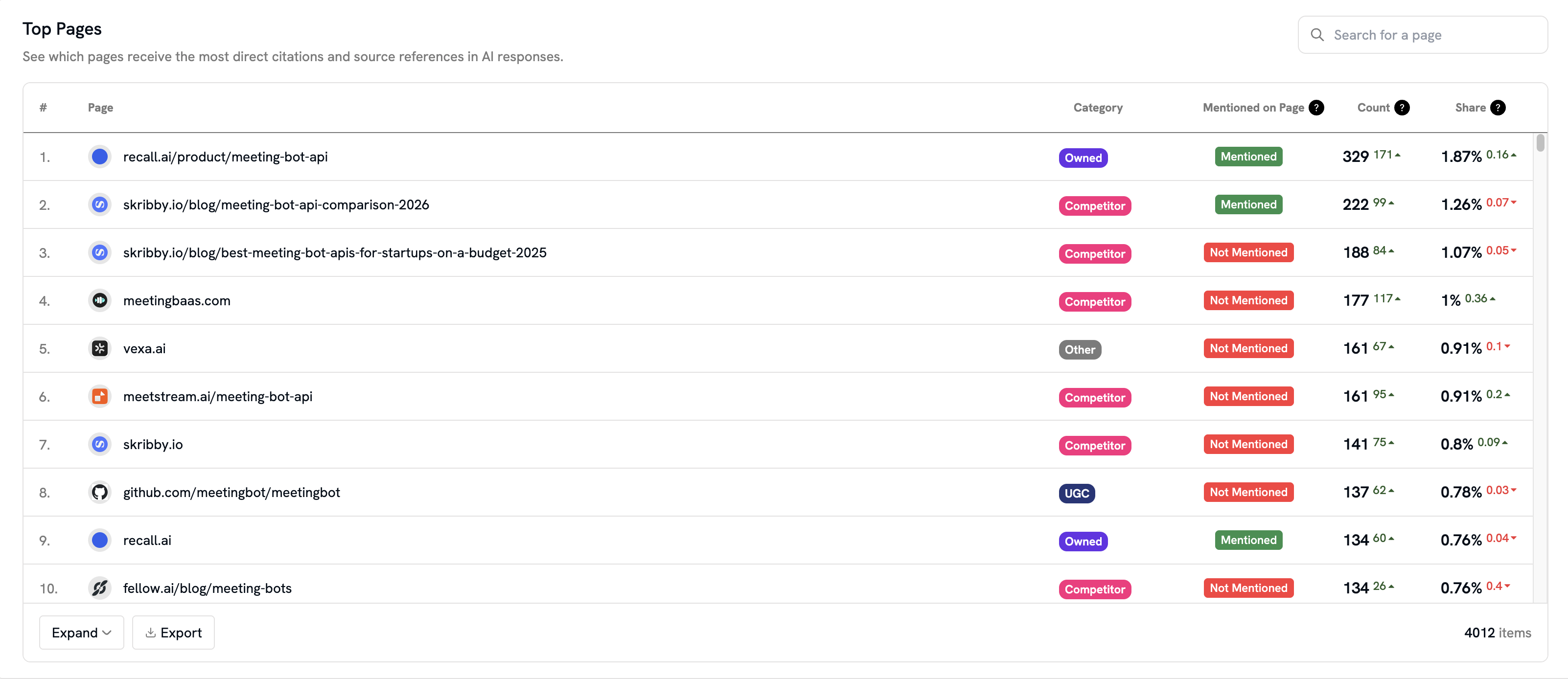The image size is (1568, 679).
Task: Click the share value 0.78%
Action: coord(1461,493)
